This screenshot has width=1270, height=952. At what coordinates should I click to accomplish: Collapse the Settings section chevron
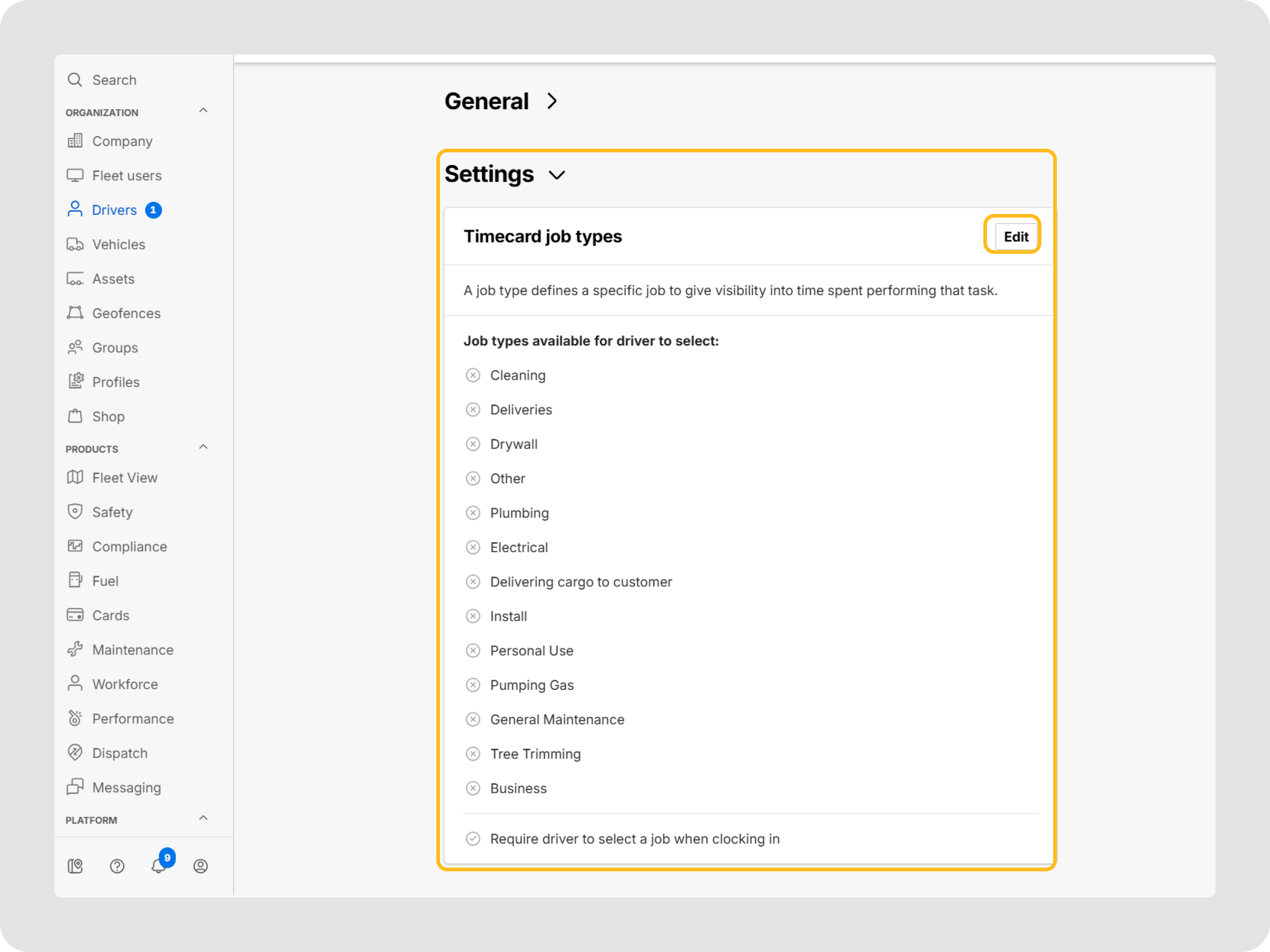[557, 175]
